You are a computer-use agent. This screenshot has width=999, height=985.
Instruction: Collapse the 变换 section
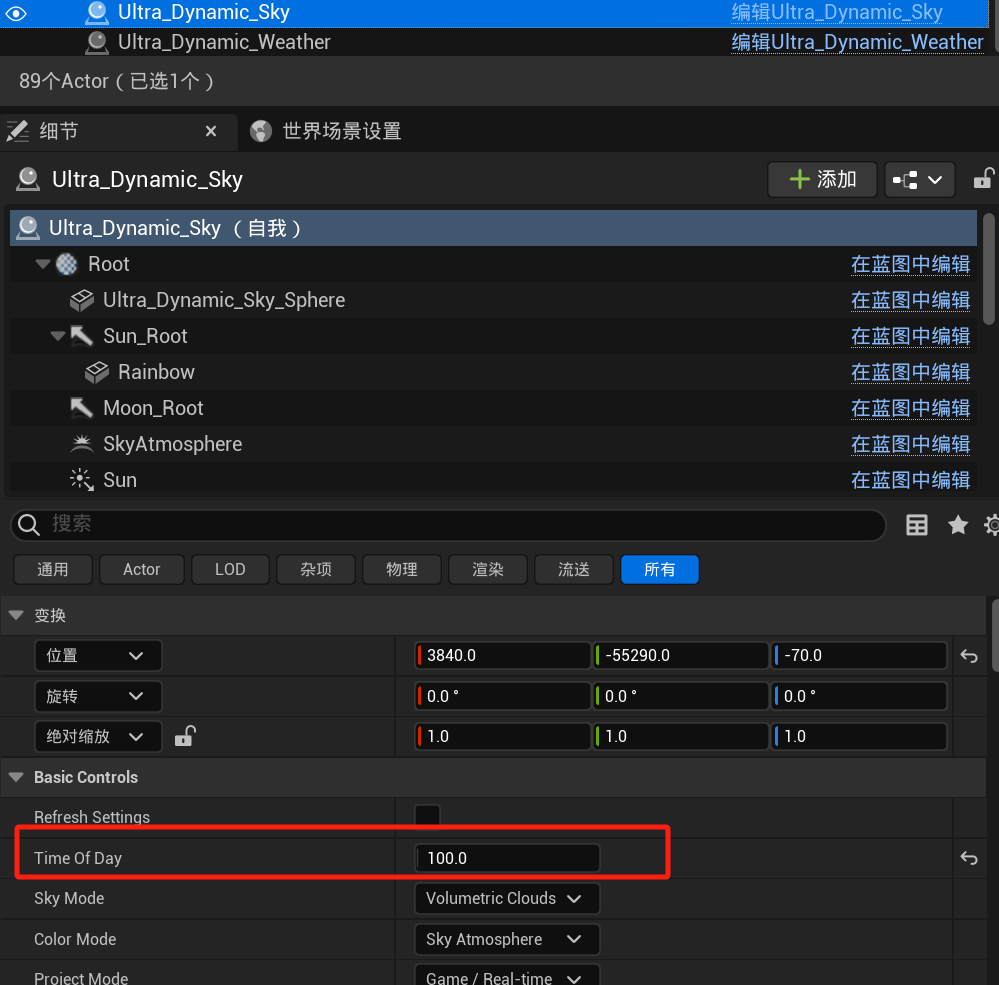coord(16,615)
